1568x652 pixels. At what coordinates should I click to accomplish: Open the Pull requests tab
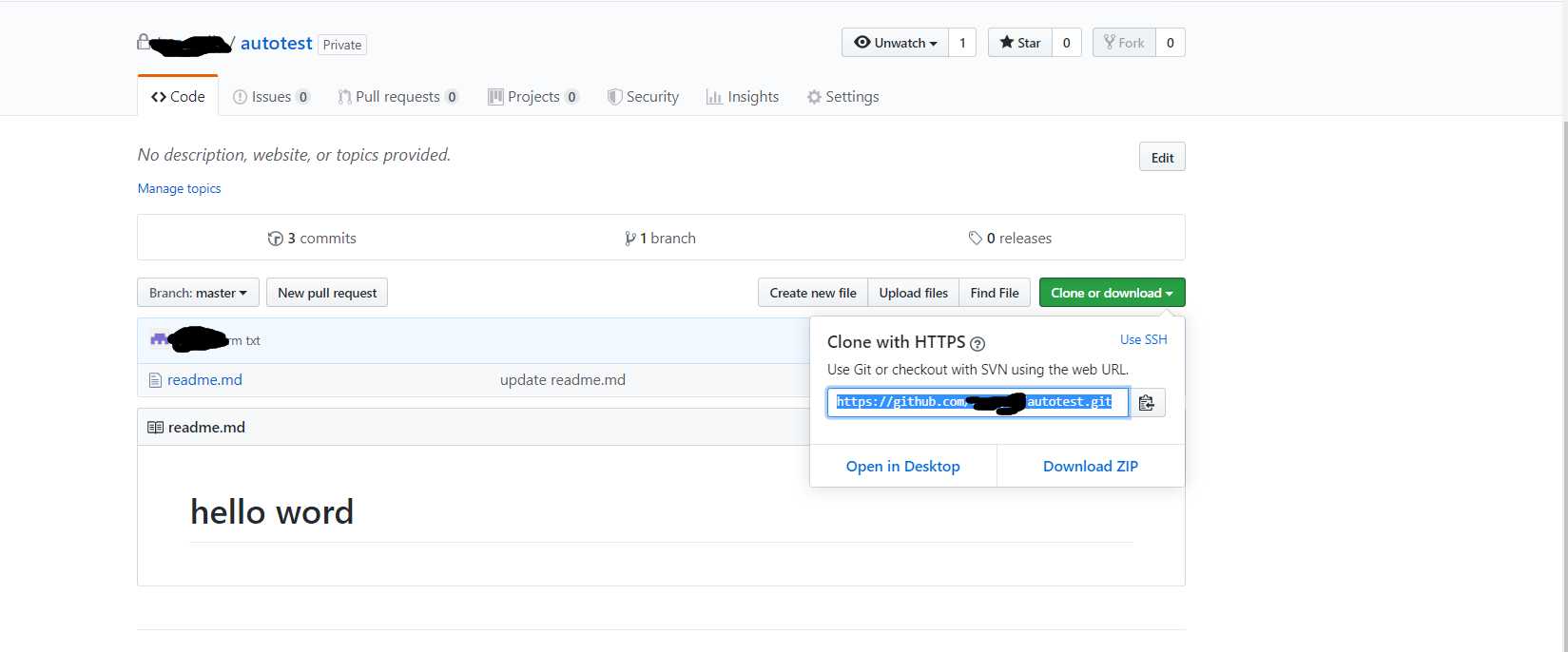pos(398,97)
